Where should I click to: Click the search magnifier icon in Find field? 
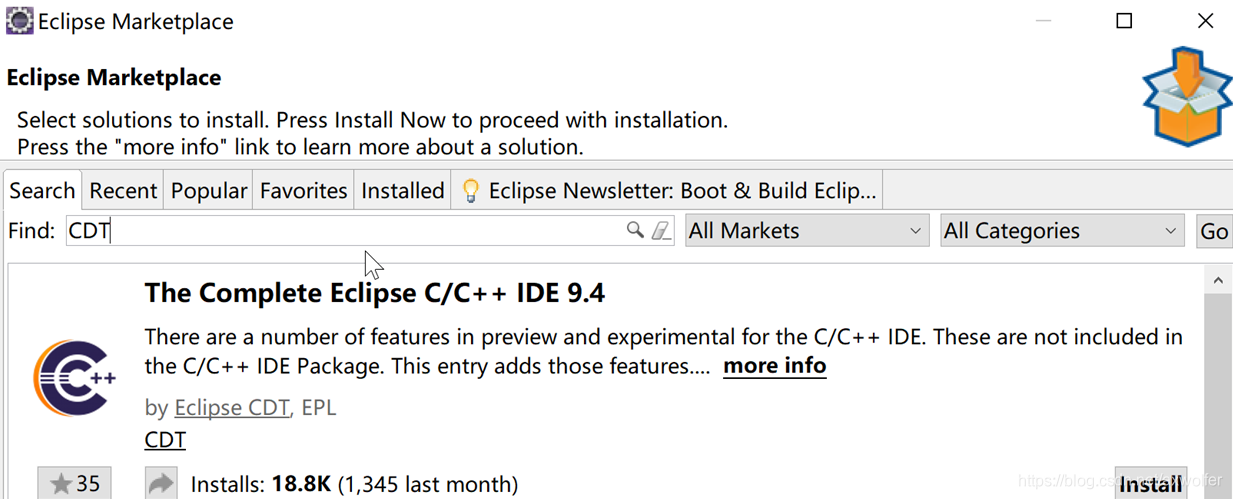[x=634, y=230]
